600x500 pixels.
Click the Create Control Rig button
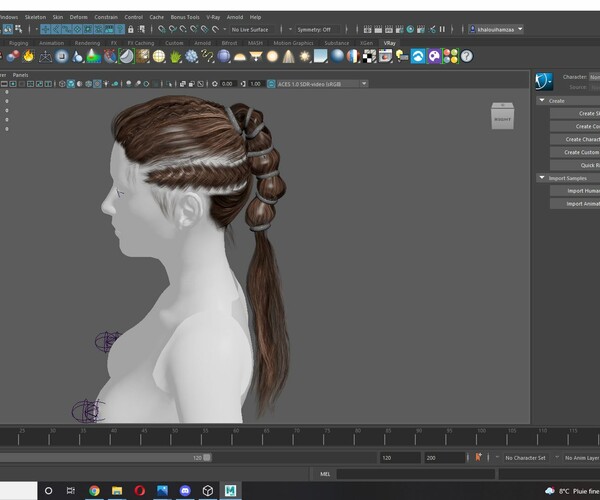coord(575,126)
